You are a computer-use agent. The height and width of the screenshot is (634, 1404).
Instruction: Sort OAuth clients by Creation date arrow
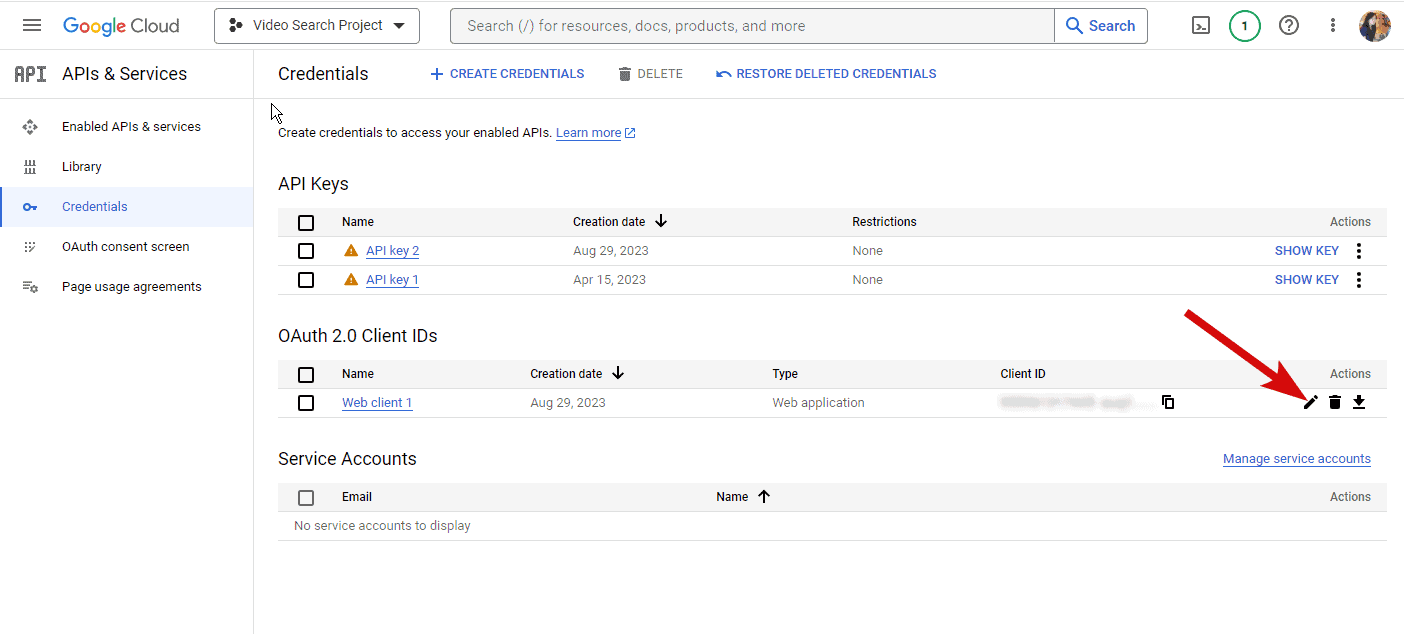point(618,373)
